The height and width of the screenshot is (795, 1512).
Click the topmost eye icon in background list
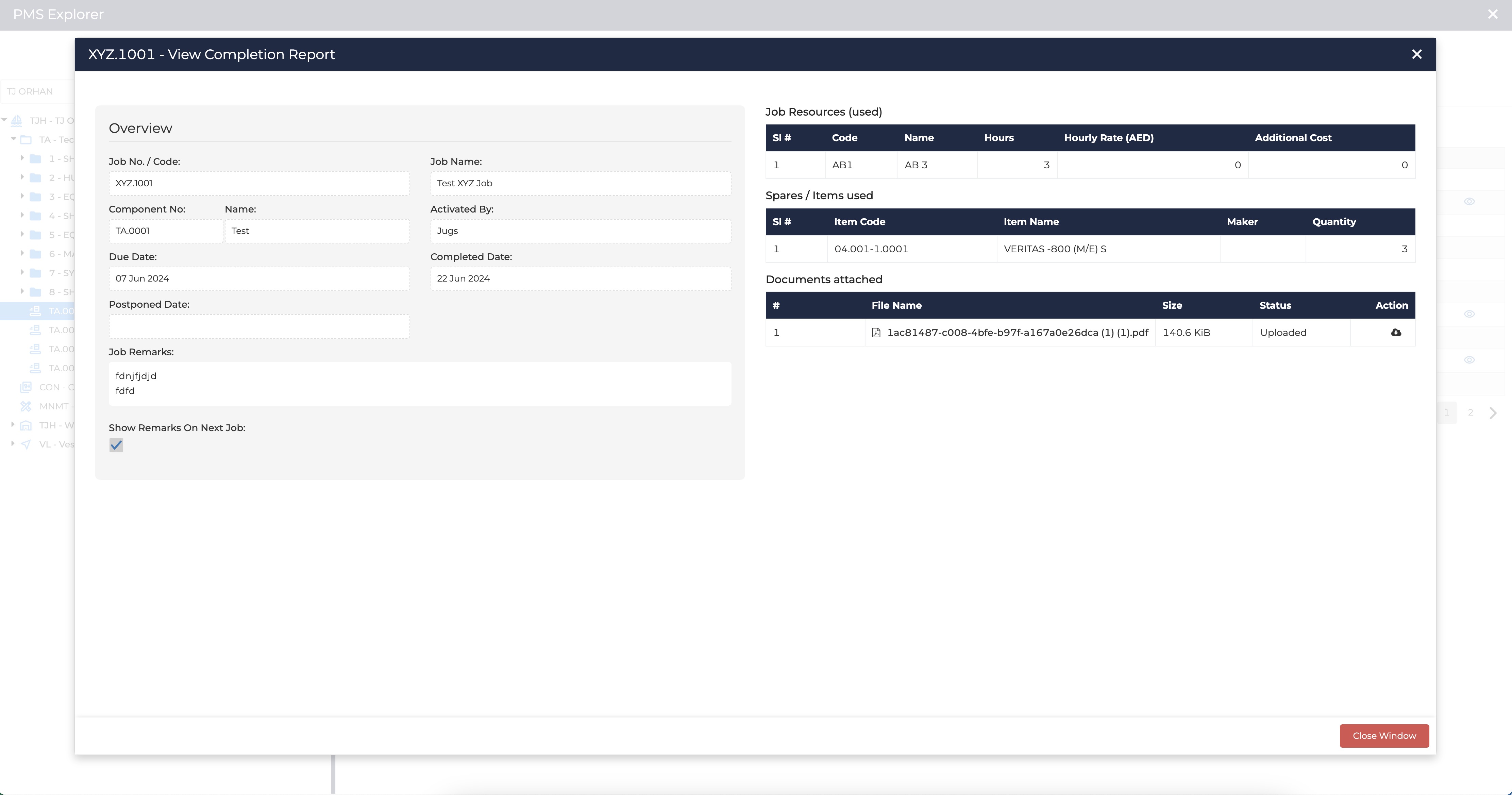pyautogui.click(x=1468, y=202)
